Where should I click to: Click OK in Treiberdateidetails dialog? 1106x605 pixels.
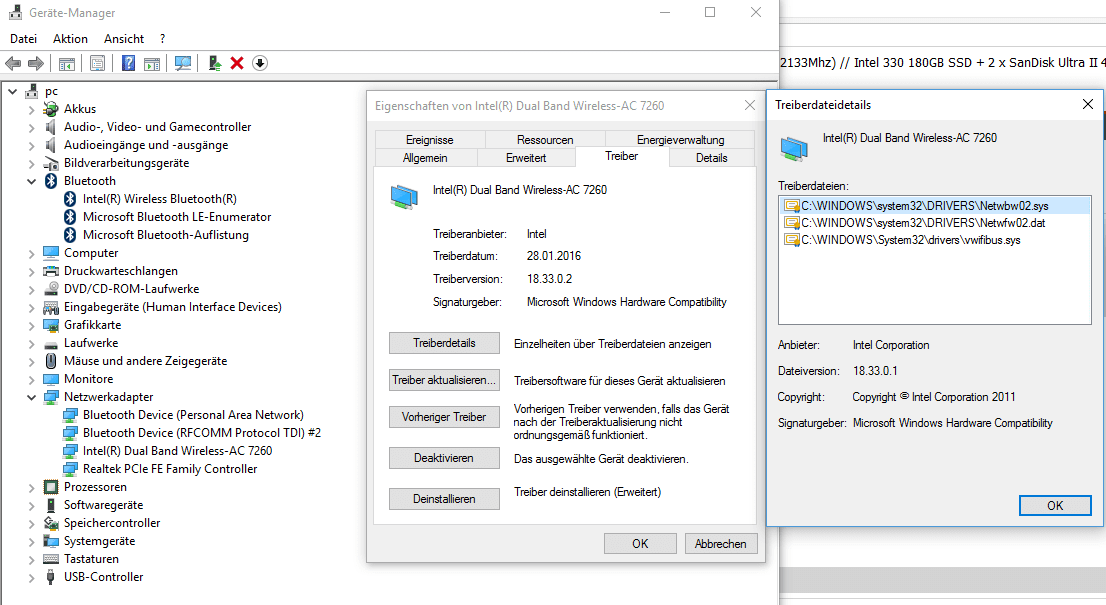point(1055,506)
